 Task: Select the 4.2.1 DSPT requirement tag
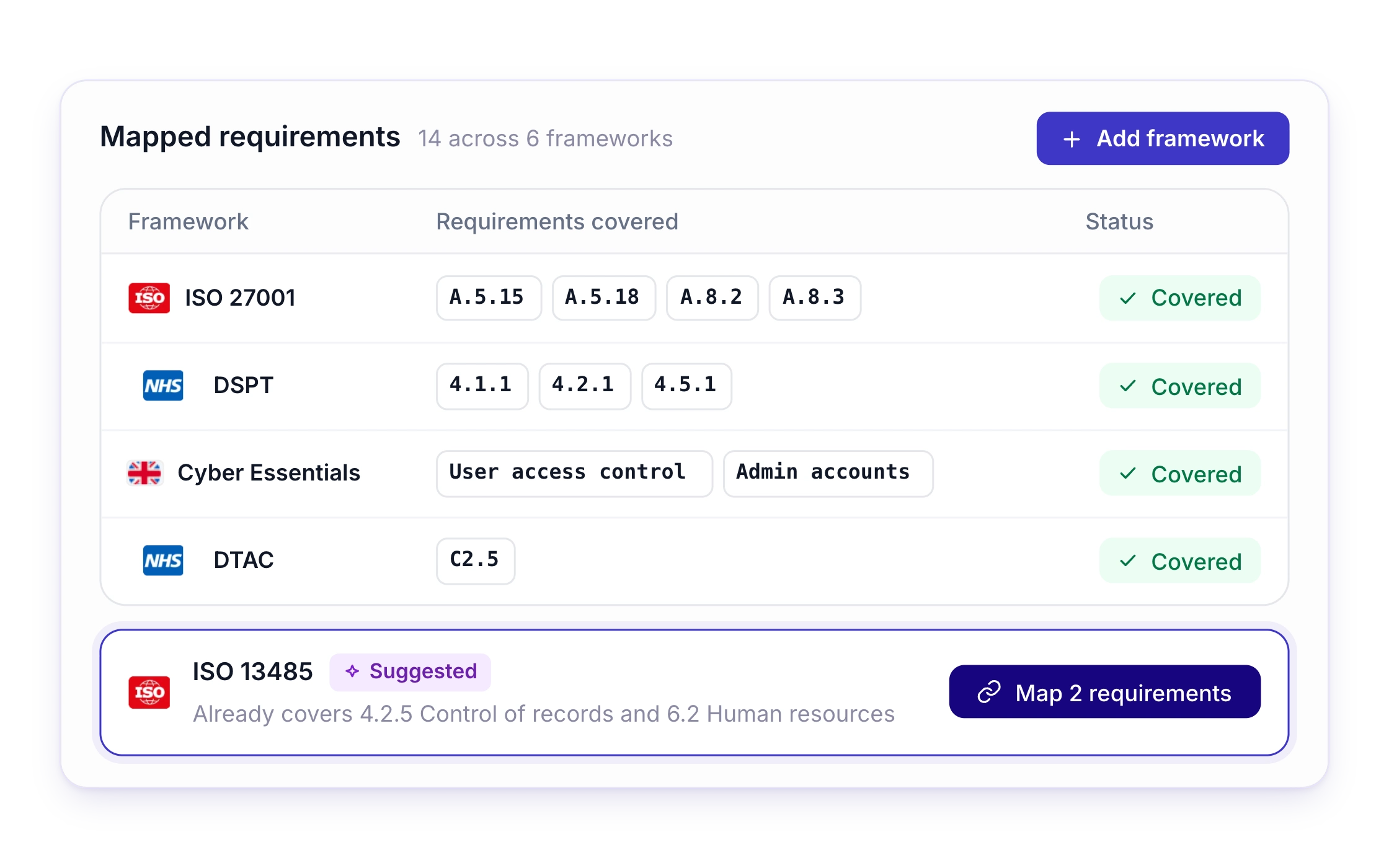tap(585, 386)
